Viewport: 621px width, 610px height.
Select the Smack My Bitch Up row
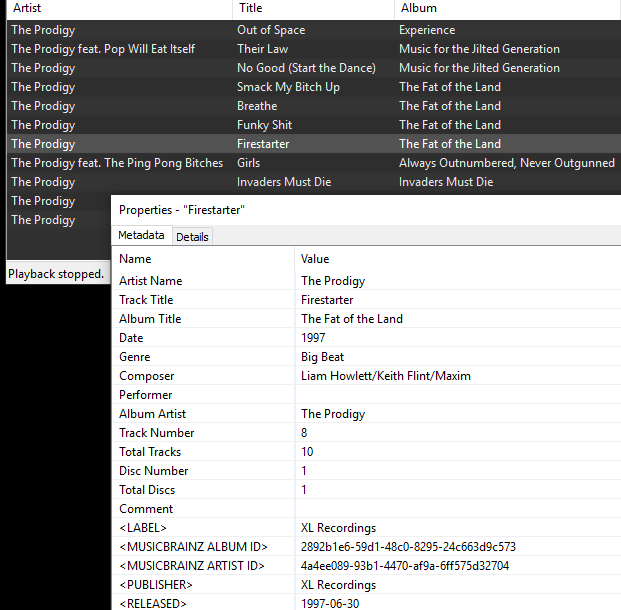pyautogui.click(x=314, y=87)
